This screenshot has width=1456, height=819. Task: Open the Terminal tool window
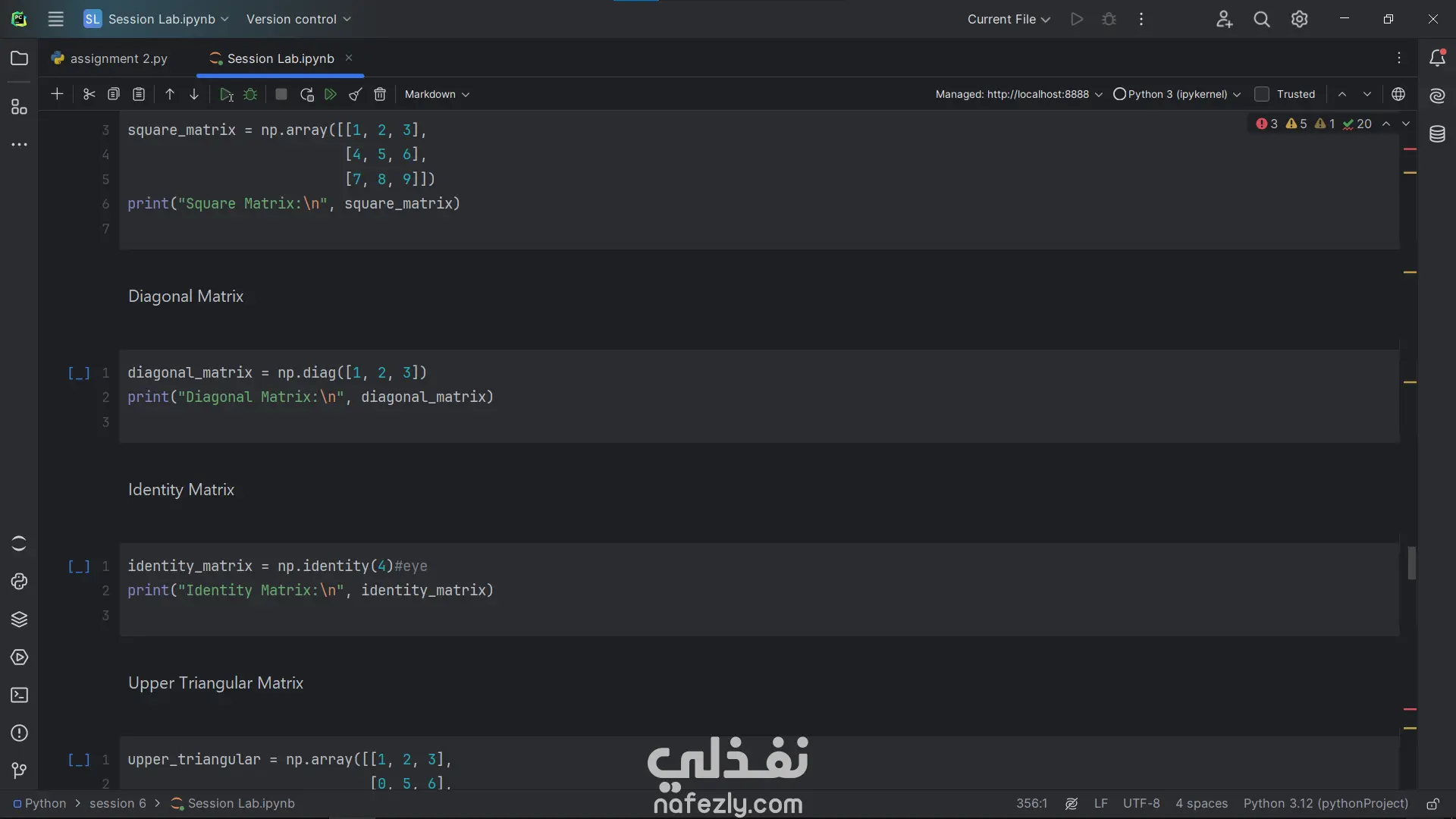tap(19, 695)
